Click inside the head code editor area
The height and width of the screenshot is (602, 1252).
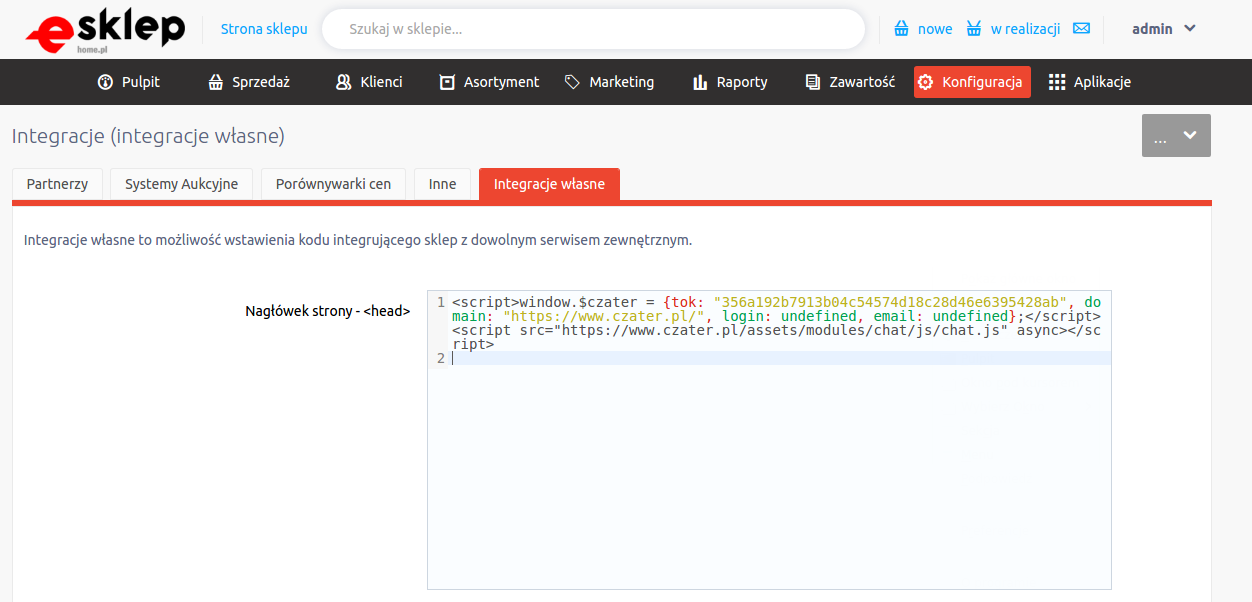pyautogui.click(x=769, y=440)
